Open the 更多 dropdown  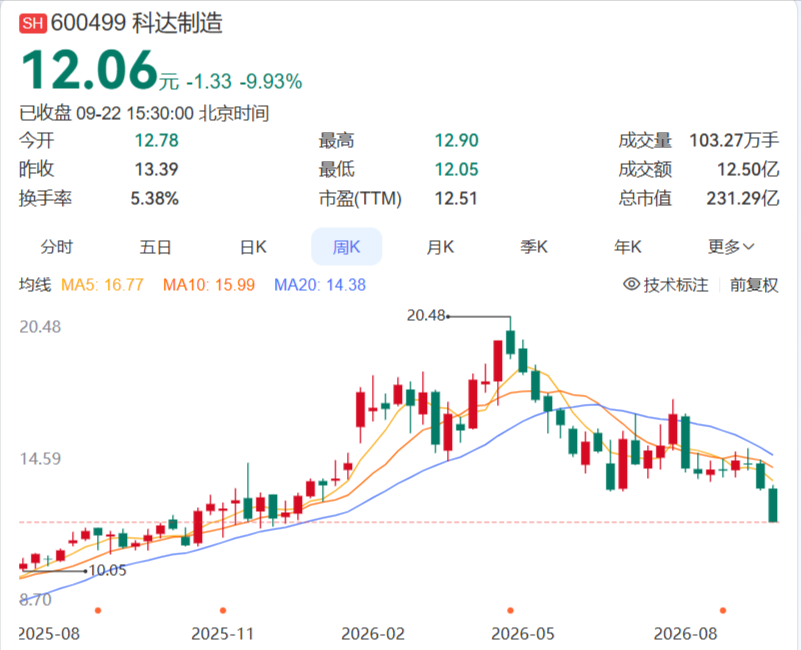pyautogui.click(x=731, y=247)
